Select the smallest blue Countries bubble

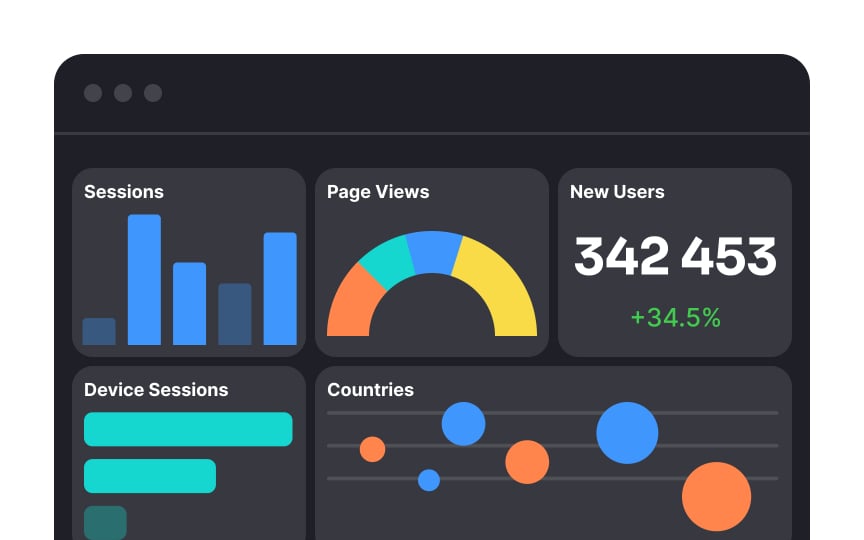tap(429, 480)
